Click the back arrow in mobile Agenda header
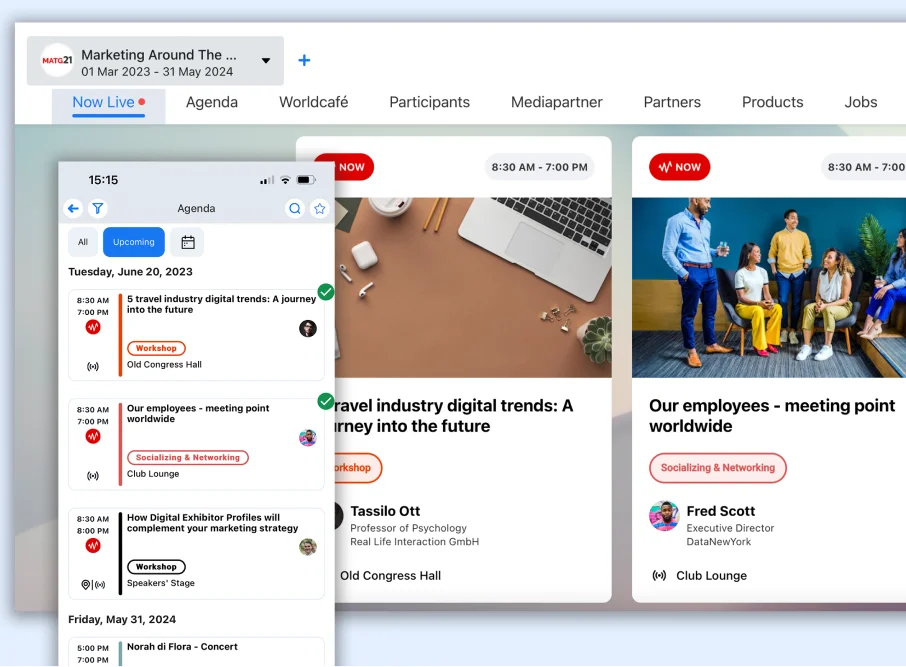906x667 pixels. (x=73, y=208)
